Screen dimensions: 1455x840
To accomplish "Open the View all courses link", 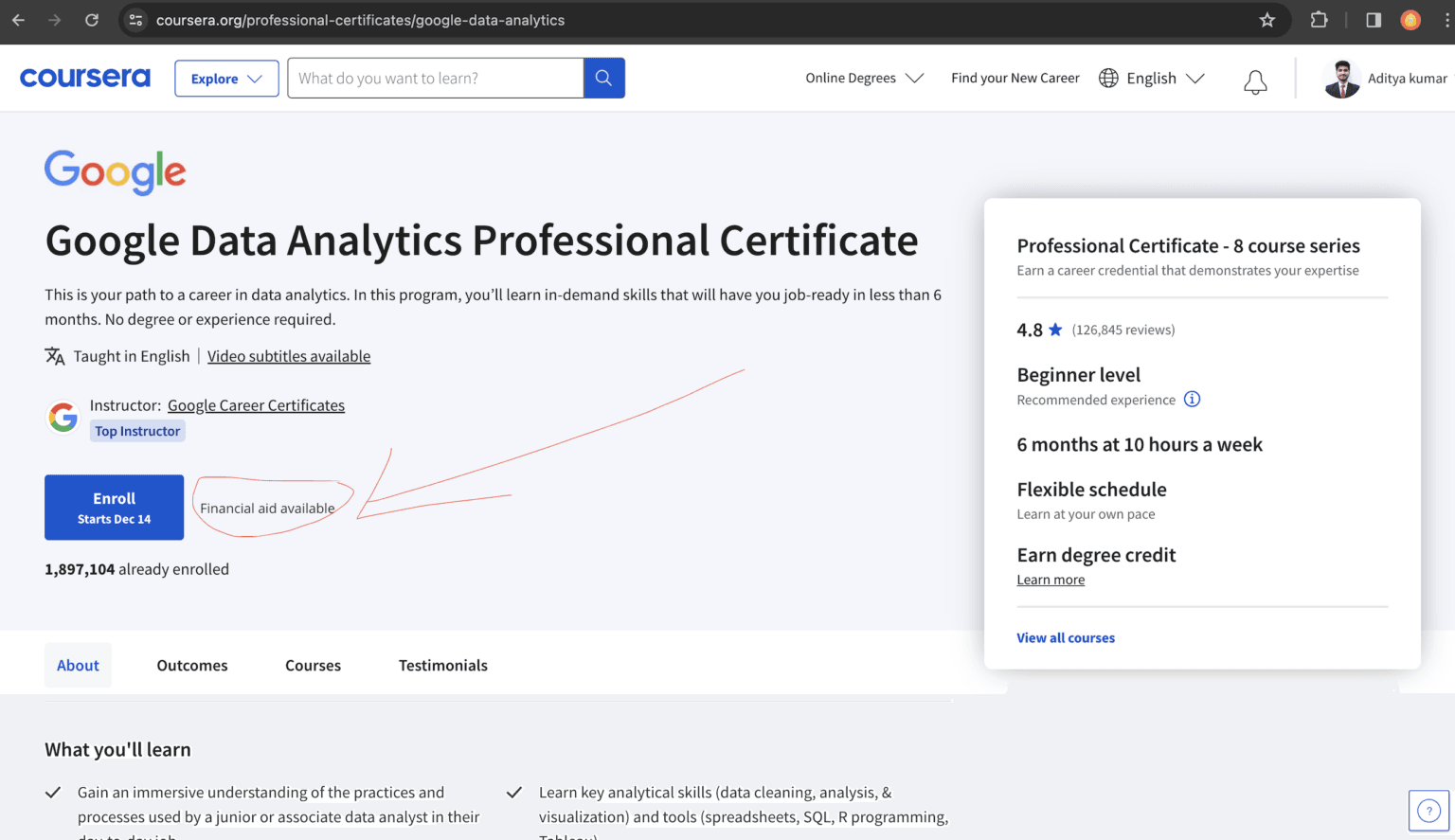I will coord(1065,637).
